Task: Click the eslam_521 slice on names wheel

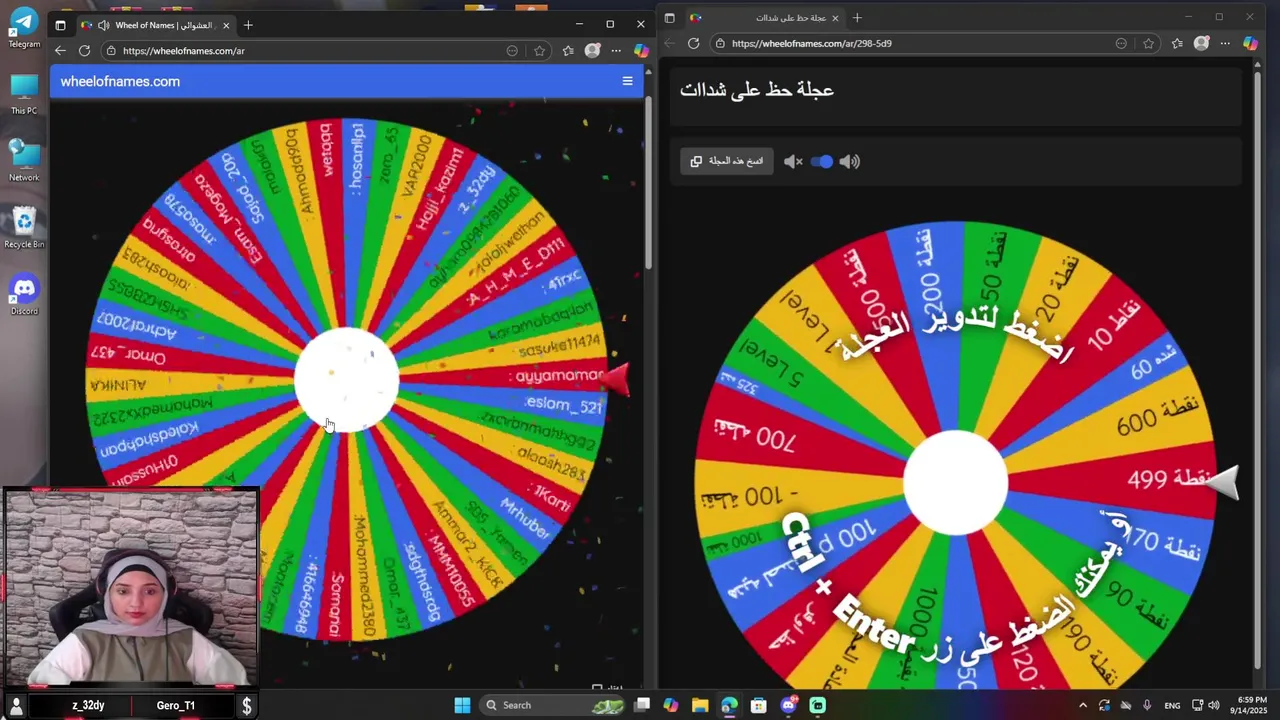Action: coord(563,405)
